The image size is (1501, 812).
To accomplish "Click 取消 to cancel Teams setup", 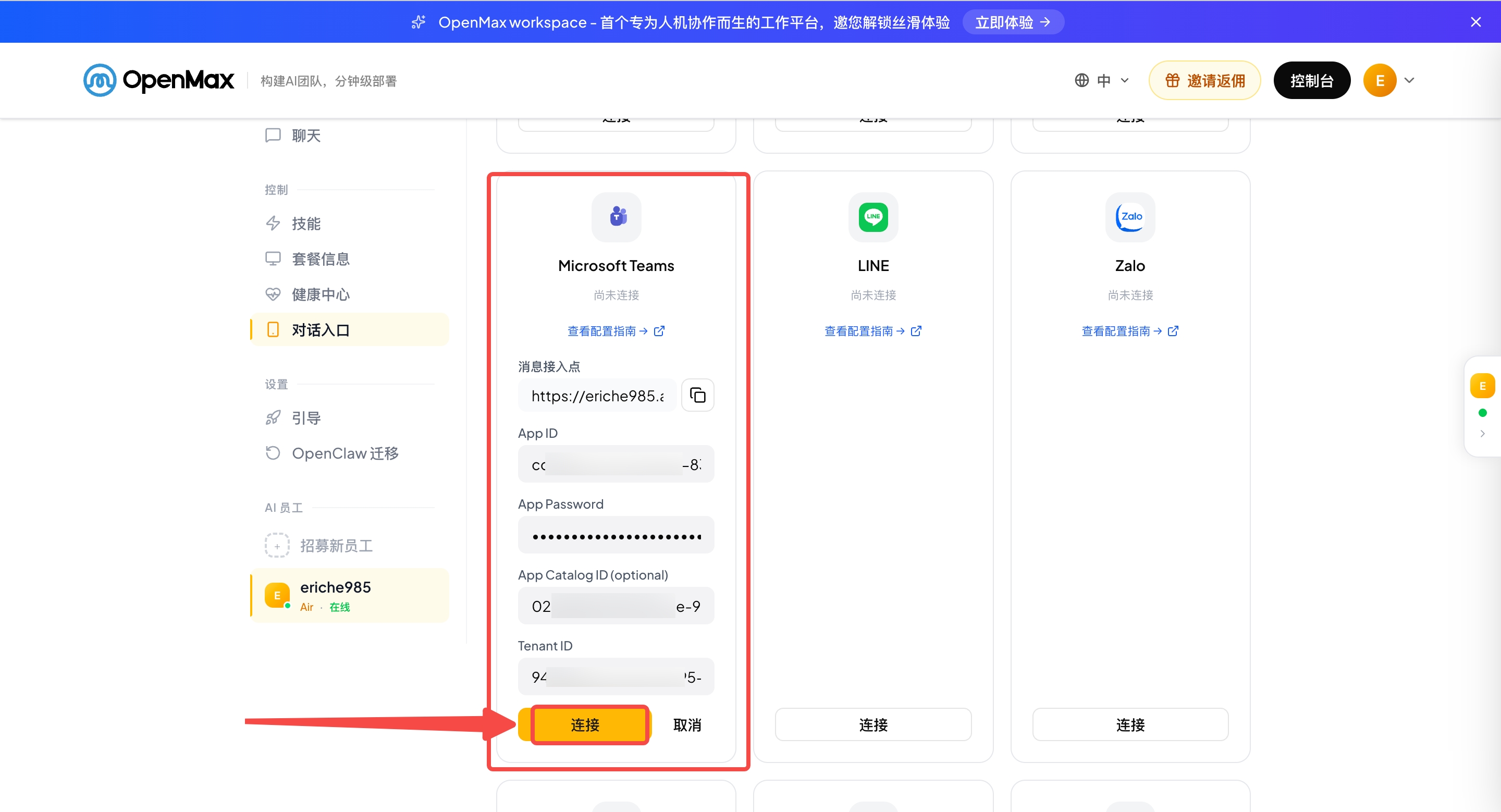I will click(687, 724).
